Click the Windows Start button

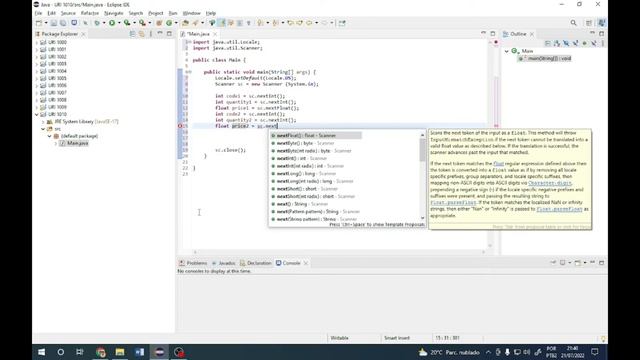coord(41,352)
